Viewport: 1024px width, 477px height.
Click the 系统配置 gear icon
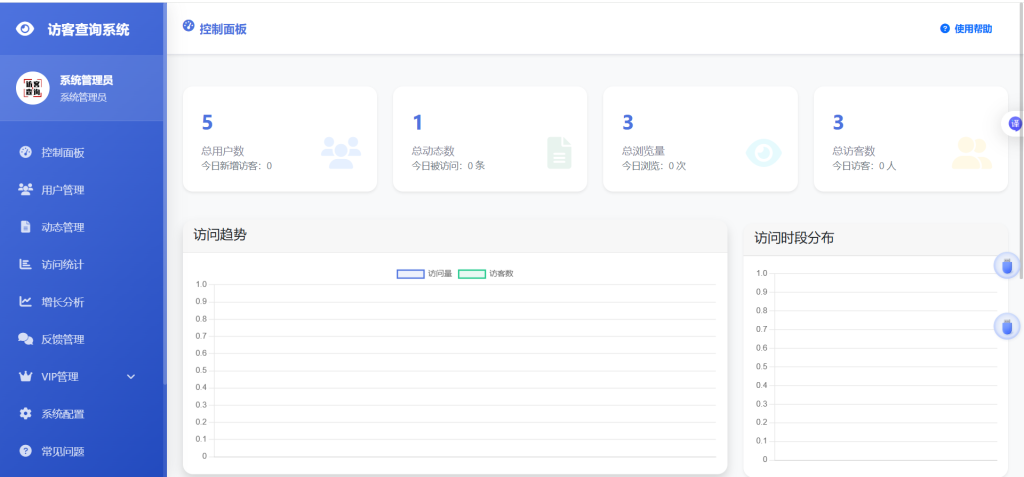tap(25, 414)
